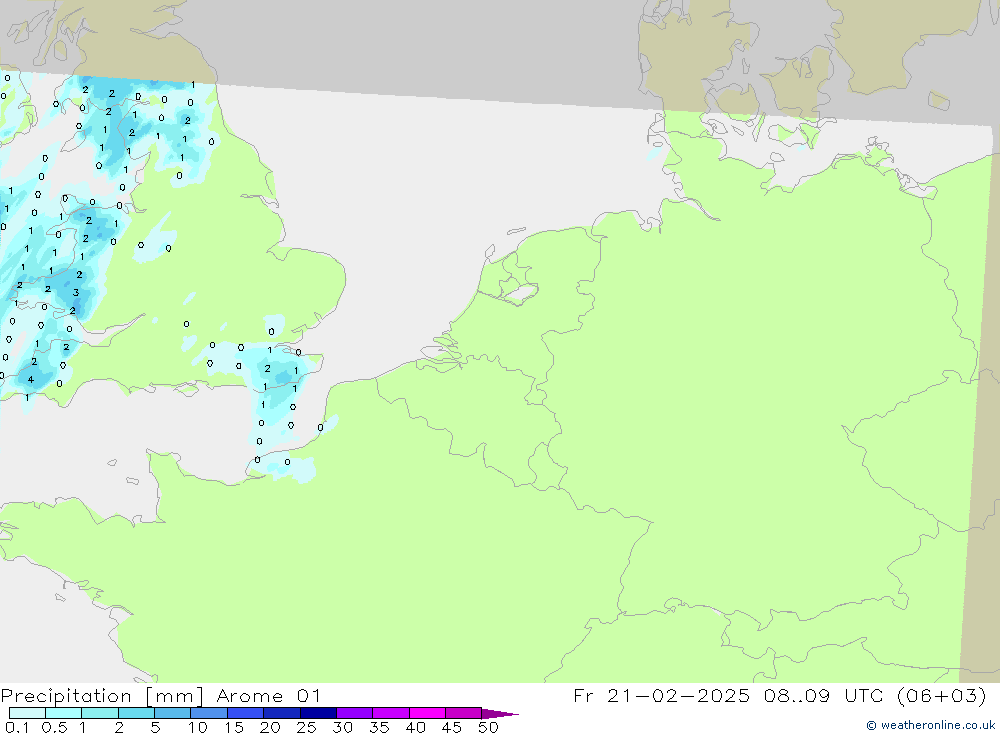Screen dimensions: 1000x733
Task: Choose the magenta swatch between 40 and 45
Action: pyautogui.click(x=427, y=713)
